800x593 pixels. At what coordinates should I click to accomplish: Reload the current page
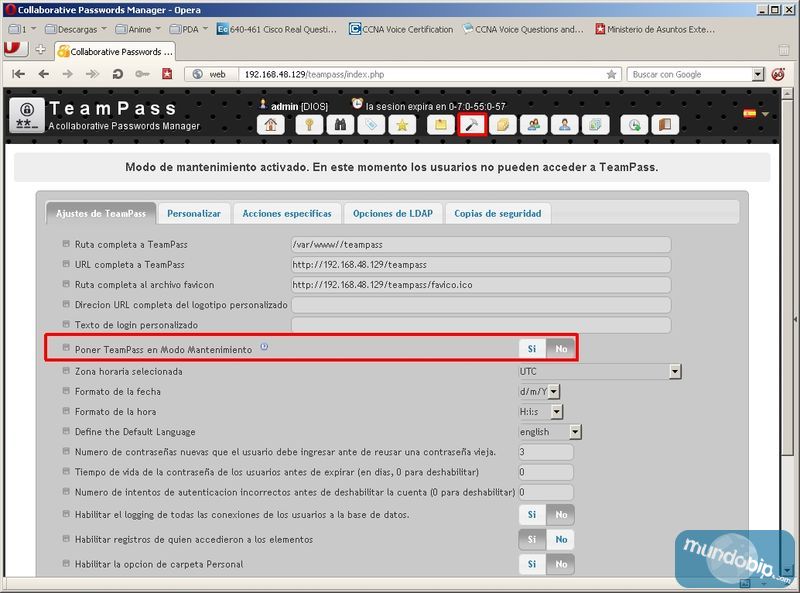(x=117, y=74)
